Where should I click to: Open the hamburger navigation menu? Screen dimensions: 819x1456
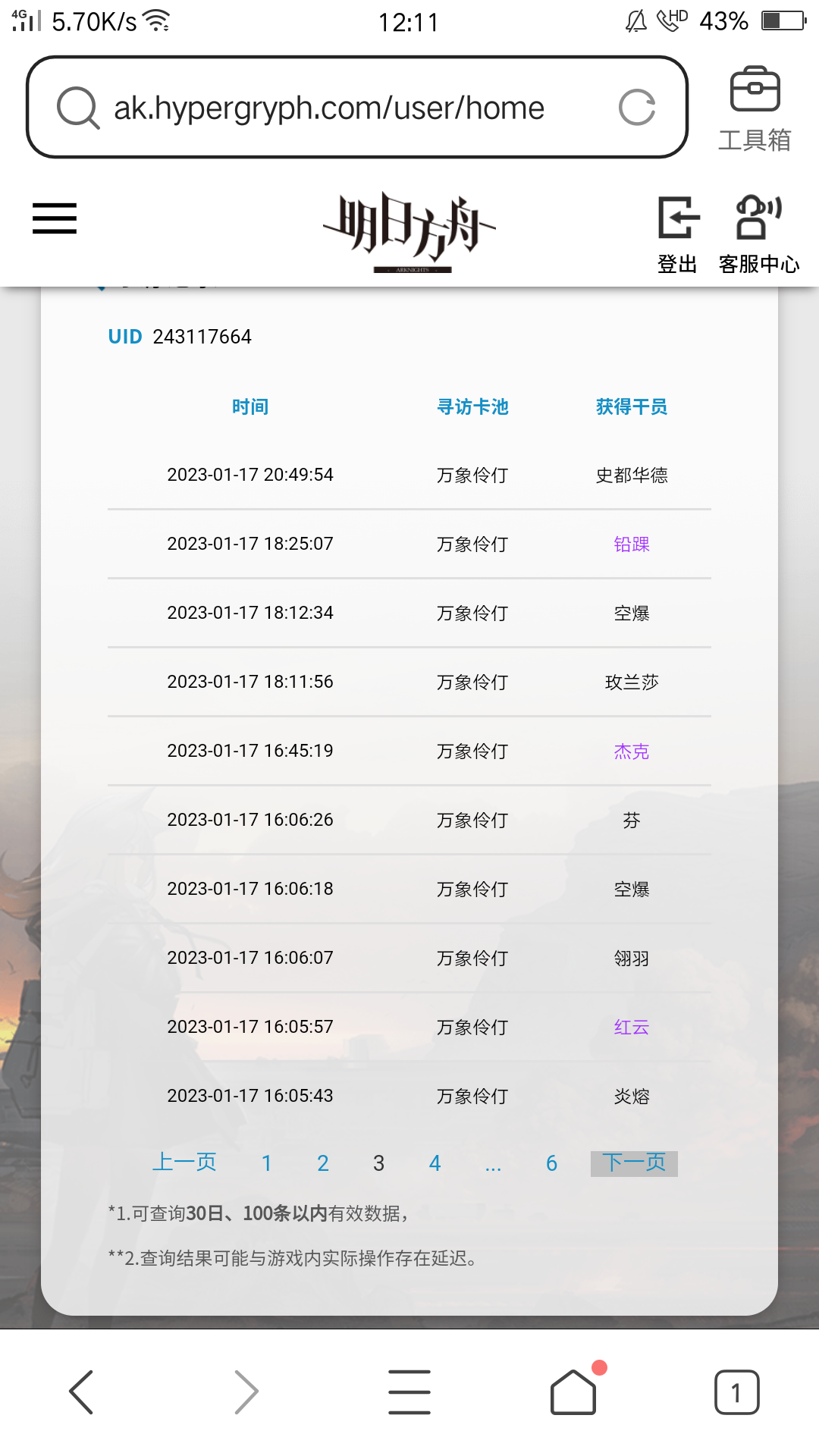(x=55, y=218)
